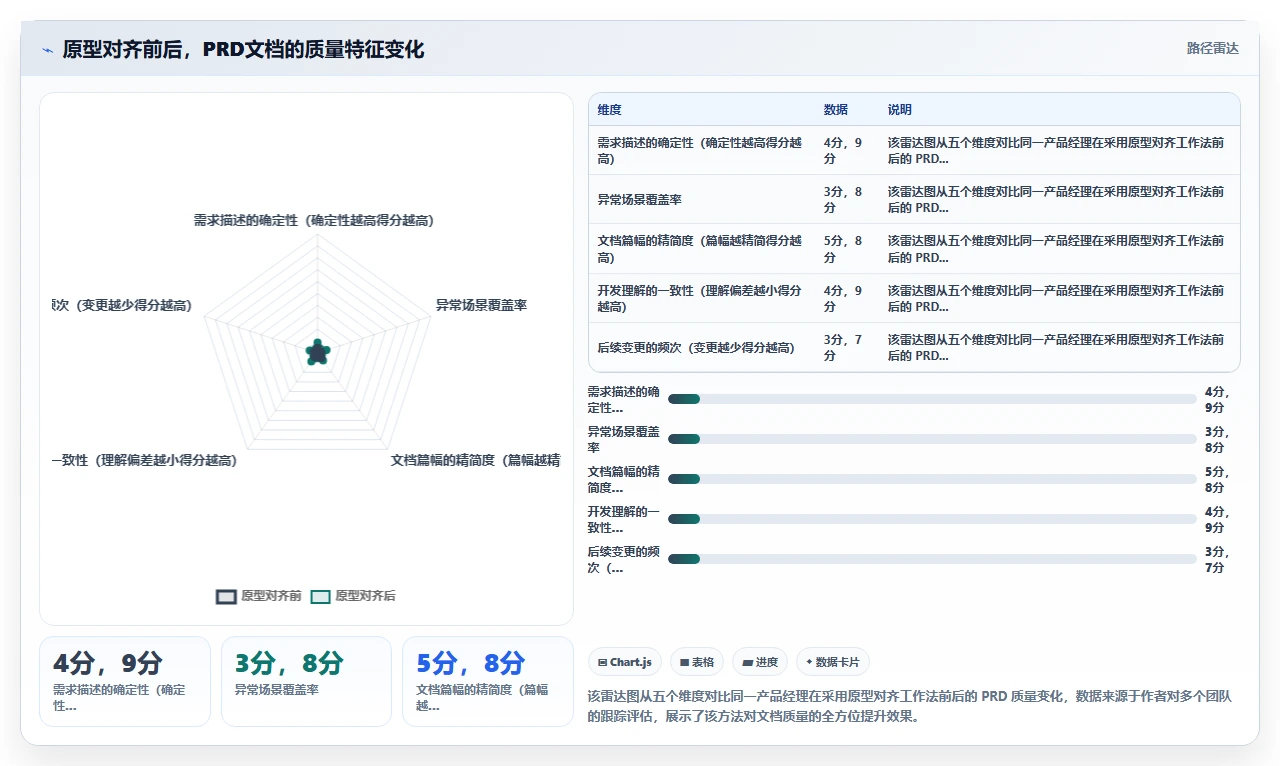Click the 文档篇幅的精简度 radar axis label
The height and width of the screenshot is (766, 1280).
475,460
